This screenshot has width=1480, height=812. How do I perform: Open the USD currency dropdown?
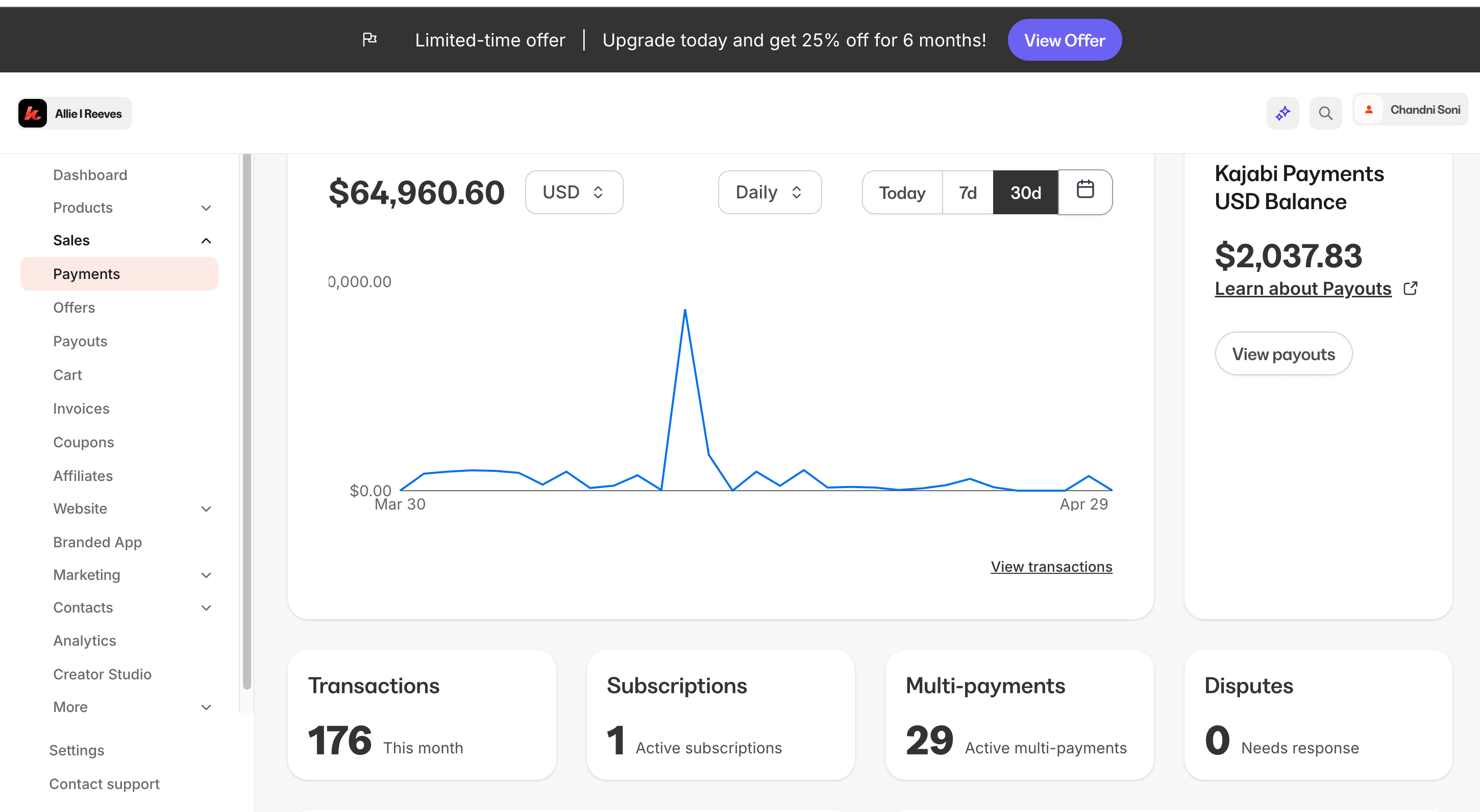(574, 192)
